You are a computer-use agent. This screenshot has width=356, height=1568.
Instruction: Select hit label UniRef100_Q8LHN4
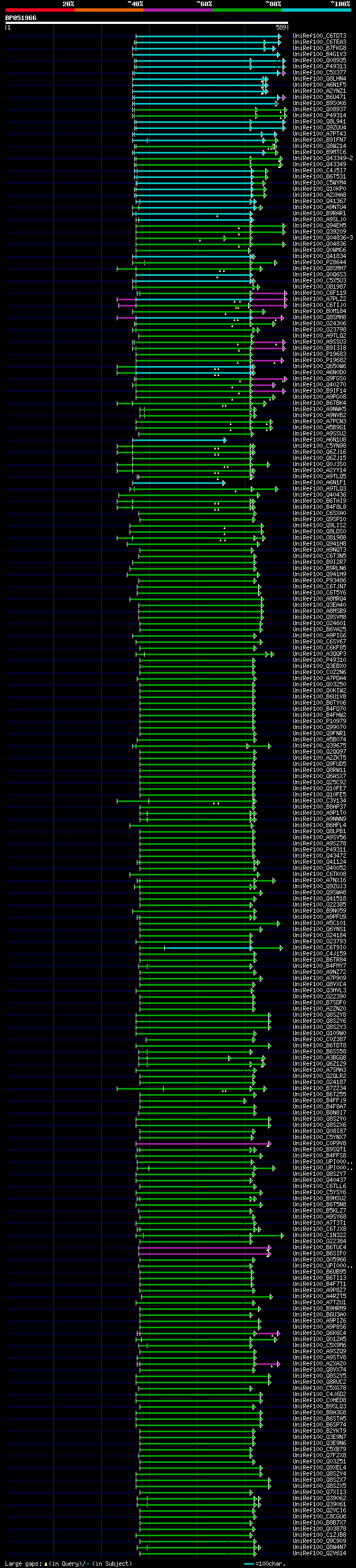click(x=319, y=78)
